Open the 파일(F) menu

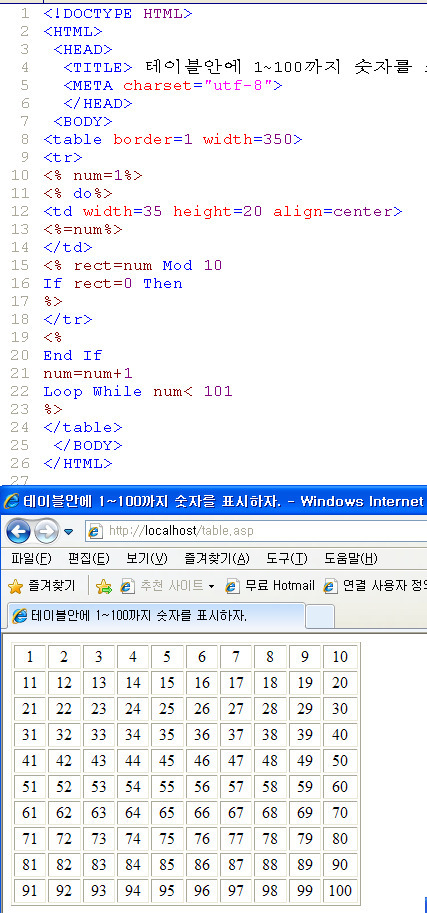[31, 560]
